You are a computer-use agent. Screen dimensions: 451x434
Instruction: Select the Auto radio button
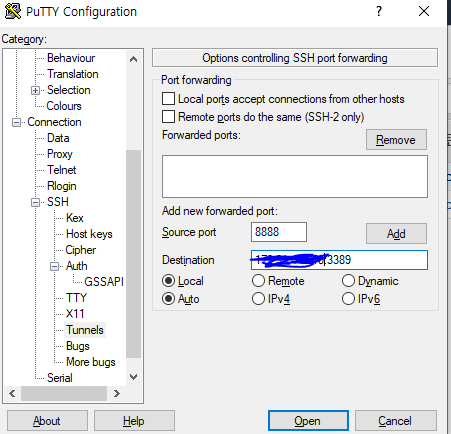[168, 299]
